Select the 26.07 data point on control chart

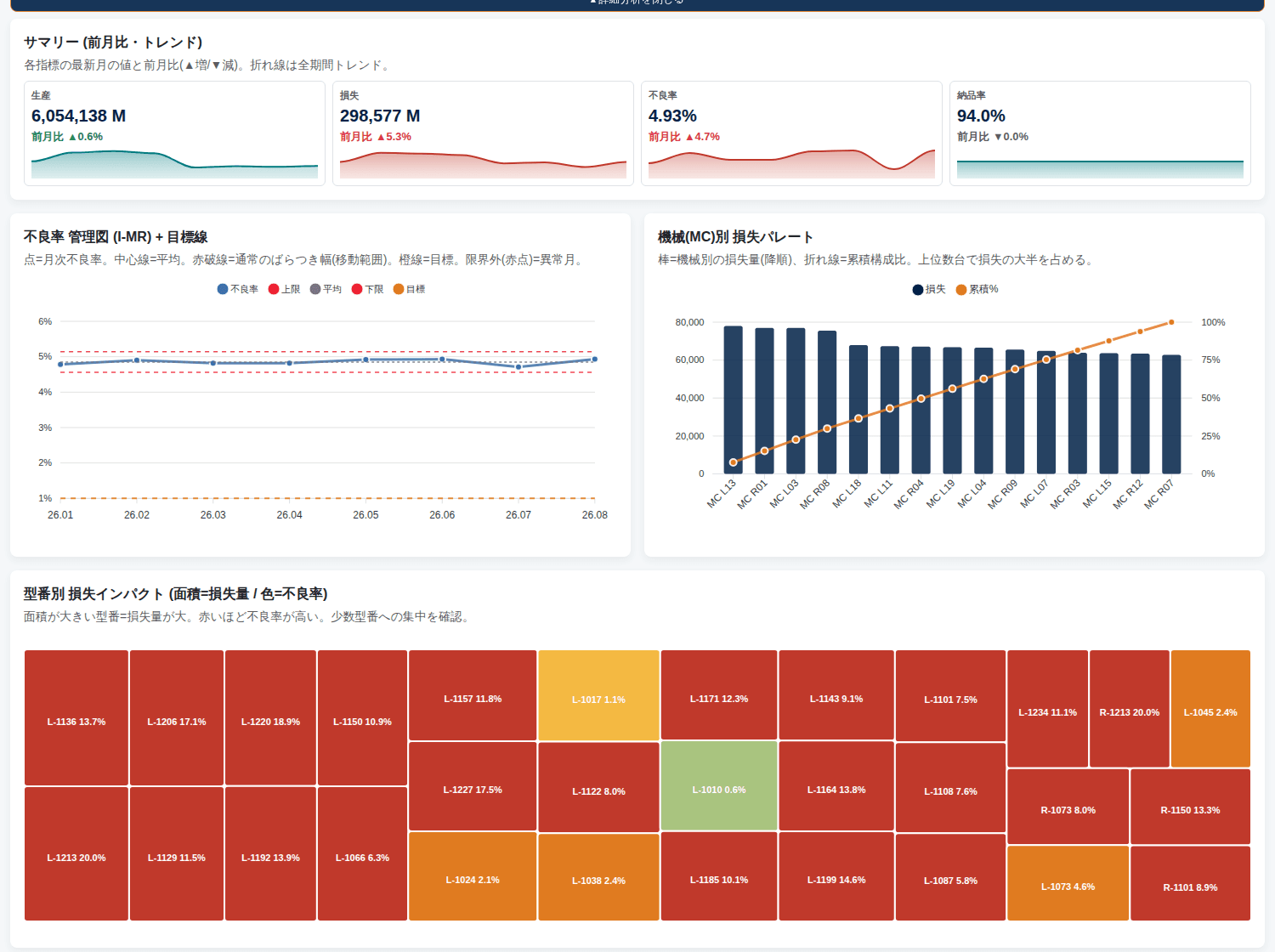click(518, 367)
